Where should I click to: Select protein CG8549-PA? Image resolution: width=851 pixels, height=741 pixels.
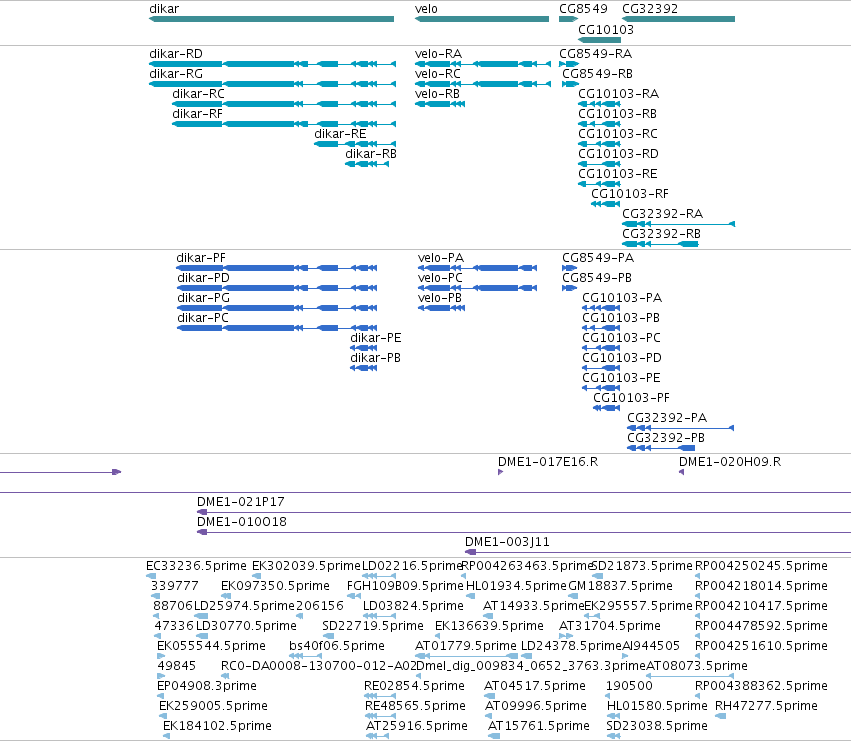[x=569, y=268]
